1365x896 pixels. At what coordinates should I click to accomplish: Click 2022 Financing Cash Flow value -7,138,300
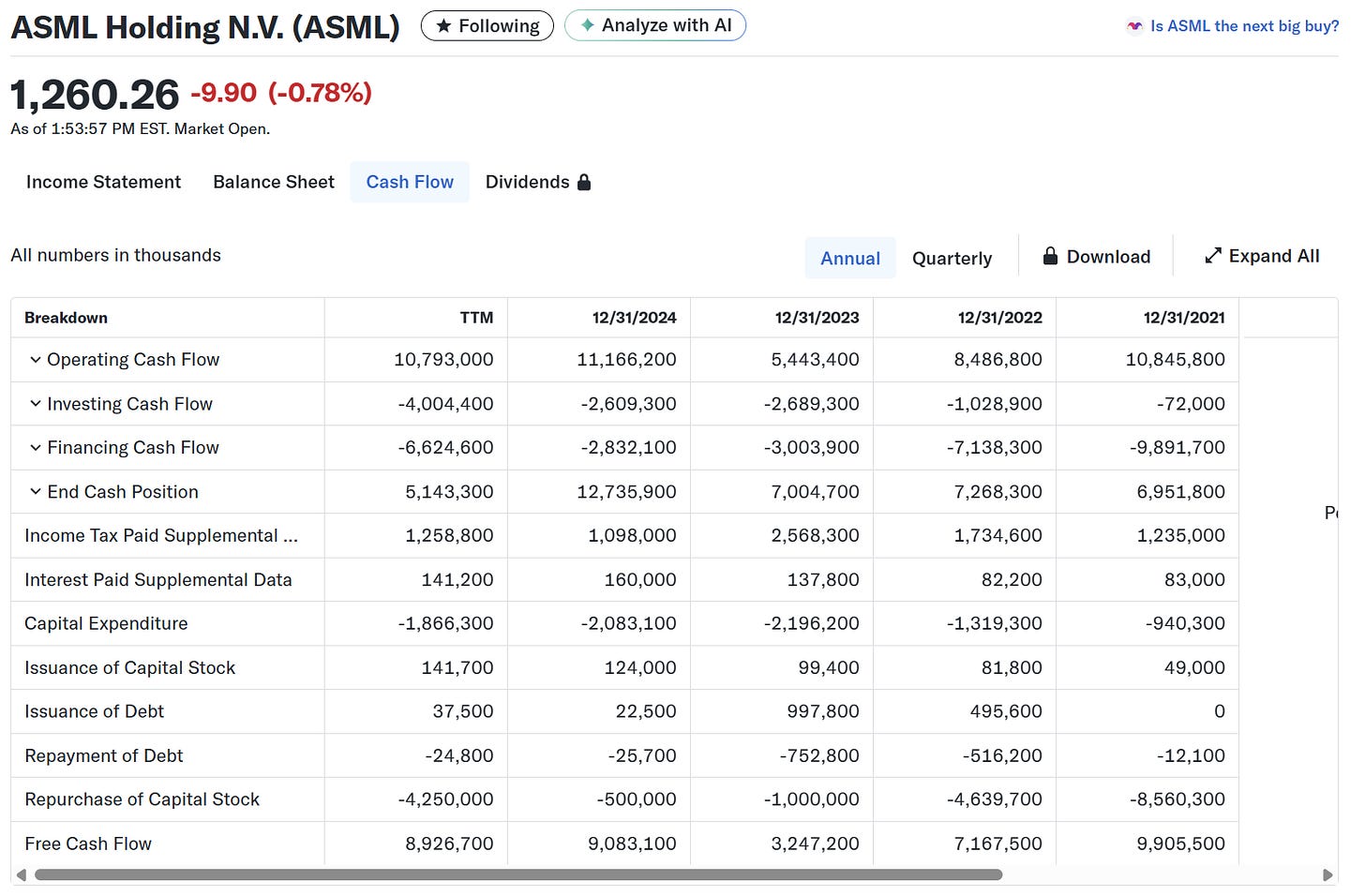(994, 447)
